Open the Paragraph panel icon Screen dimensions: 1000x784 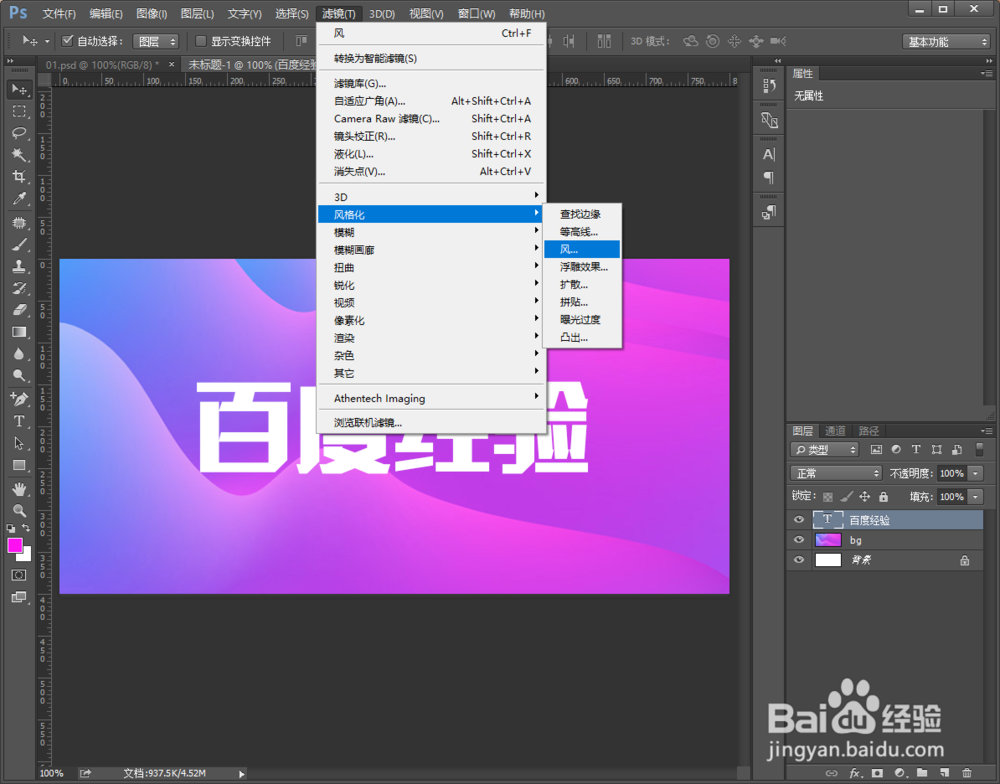click(768, 177)
